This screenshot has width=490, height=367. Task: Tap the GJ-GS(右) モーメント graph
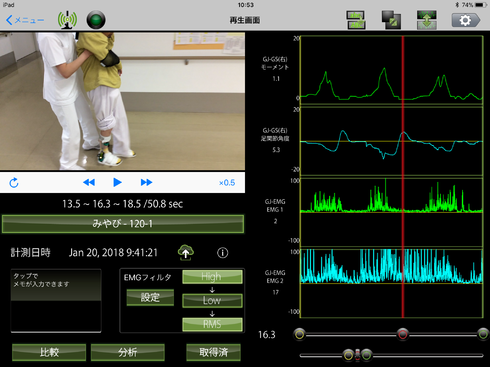coord(392,70)
